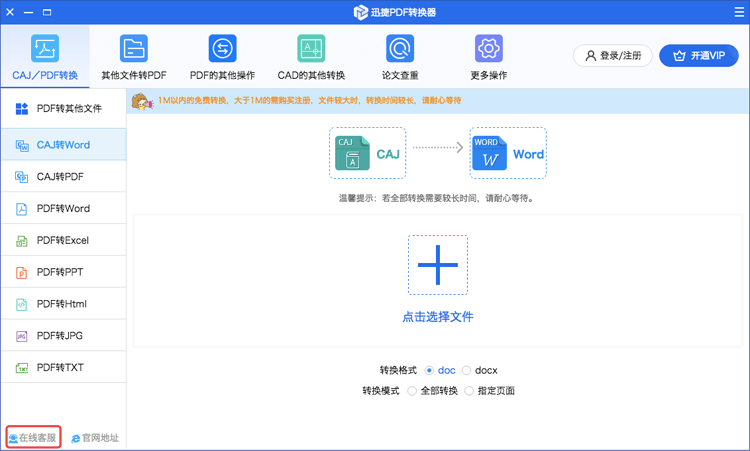
Task: Click the 温馨提示 hint text line
Action: (x=437, y=198)
